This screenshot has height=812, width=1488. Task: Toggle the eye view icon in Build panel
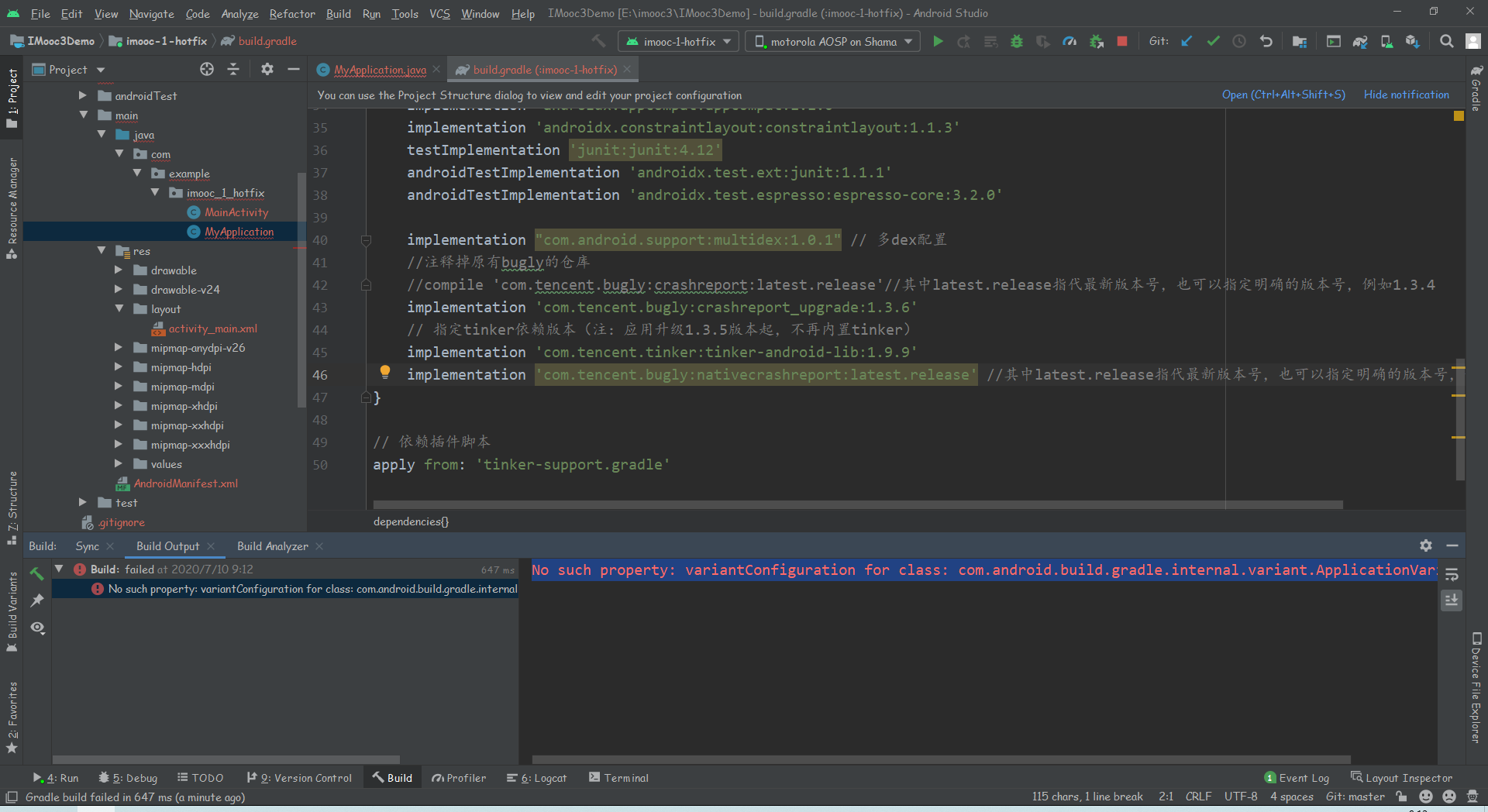click(37, 628)
